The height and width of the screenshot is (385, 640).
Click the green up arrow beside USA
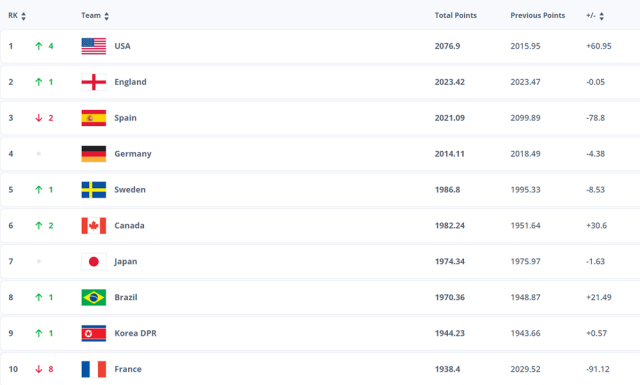(39, 46)
